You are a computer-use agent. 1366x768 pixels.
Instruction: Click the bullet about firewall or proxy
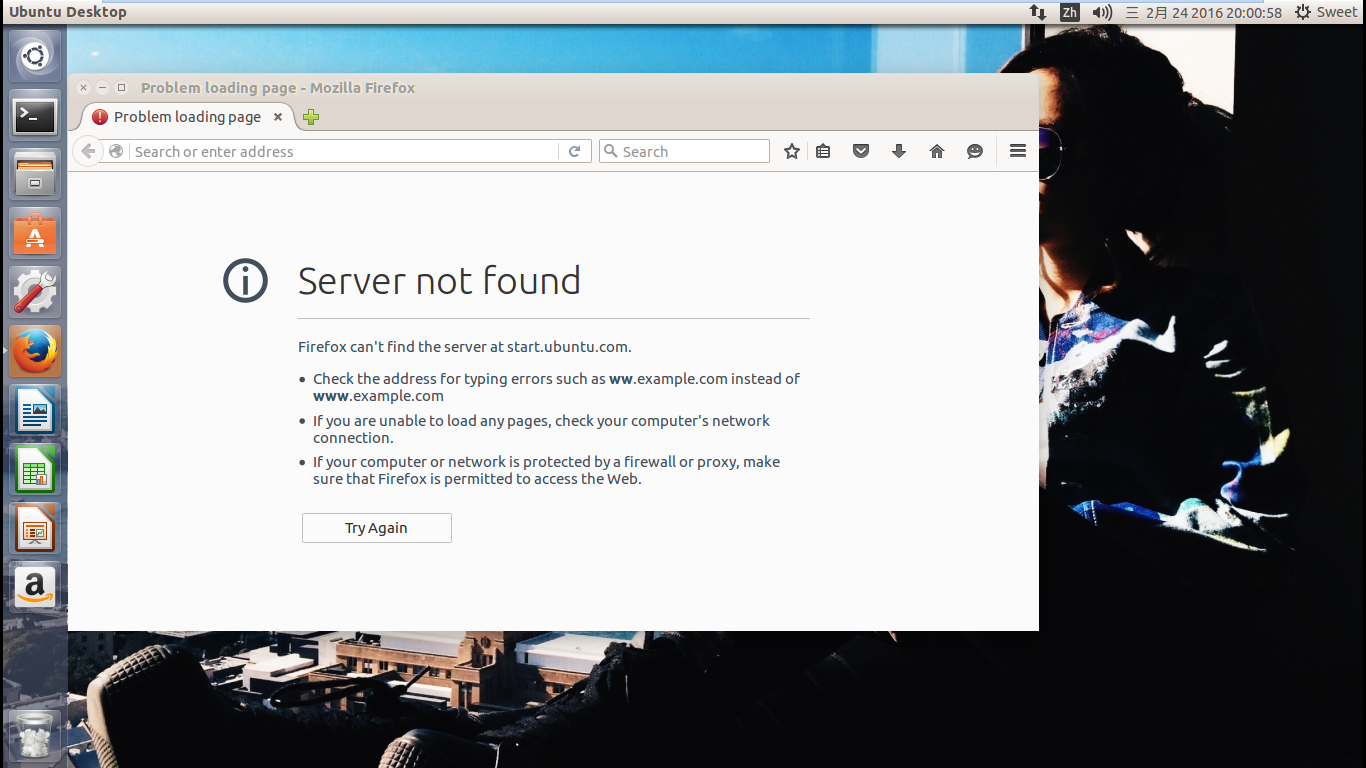(546, 470)
